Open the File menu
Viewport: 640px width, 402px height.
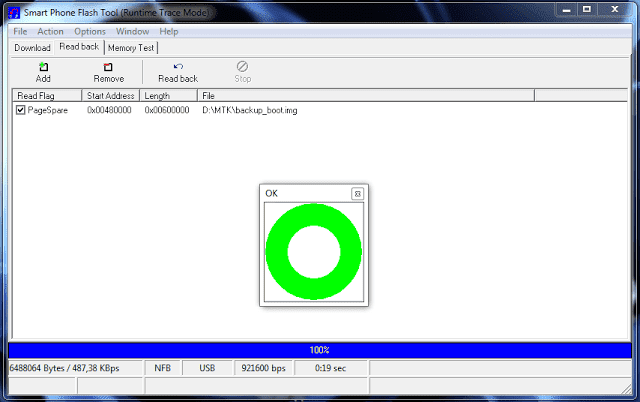tap(20, 31)
